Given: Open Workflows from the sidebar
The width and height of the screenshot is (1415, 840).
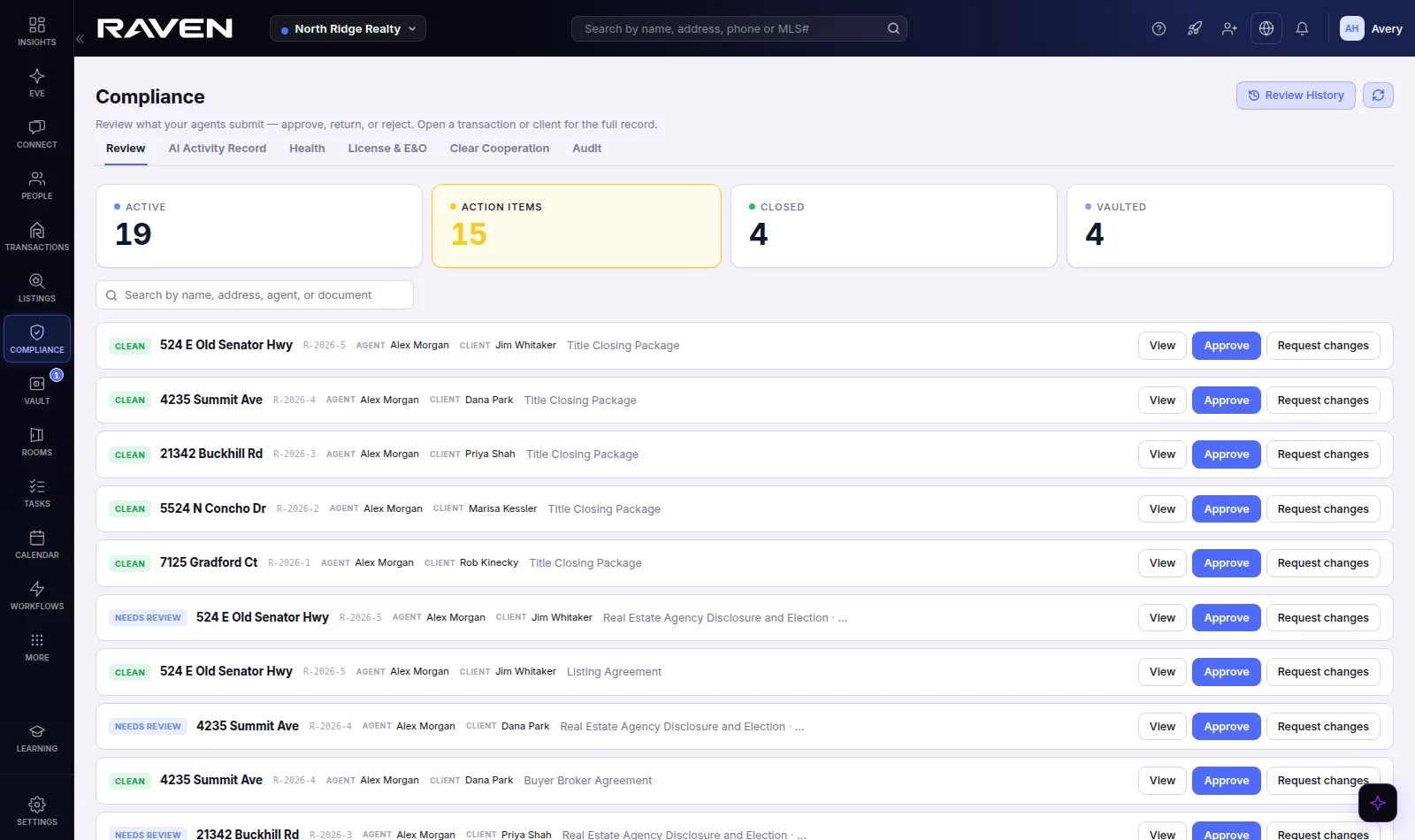Looking at the screenshot, I should 36,594.
